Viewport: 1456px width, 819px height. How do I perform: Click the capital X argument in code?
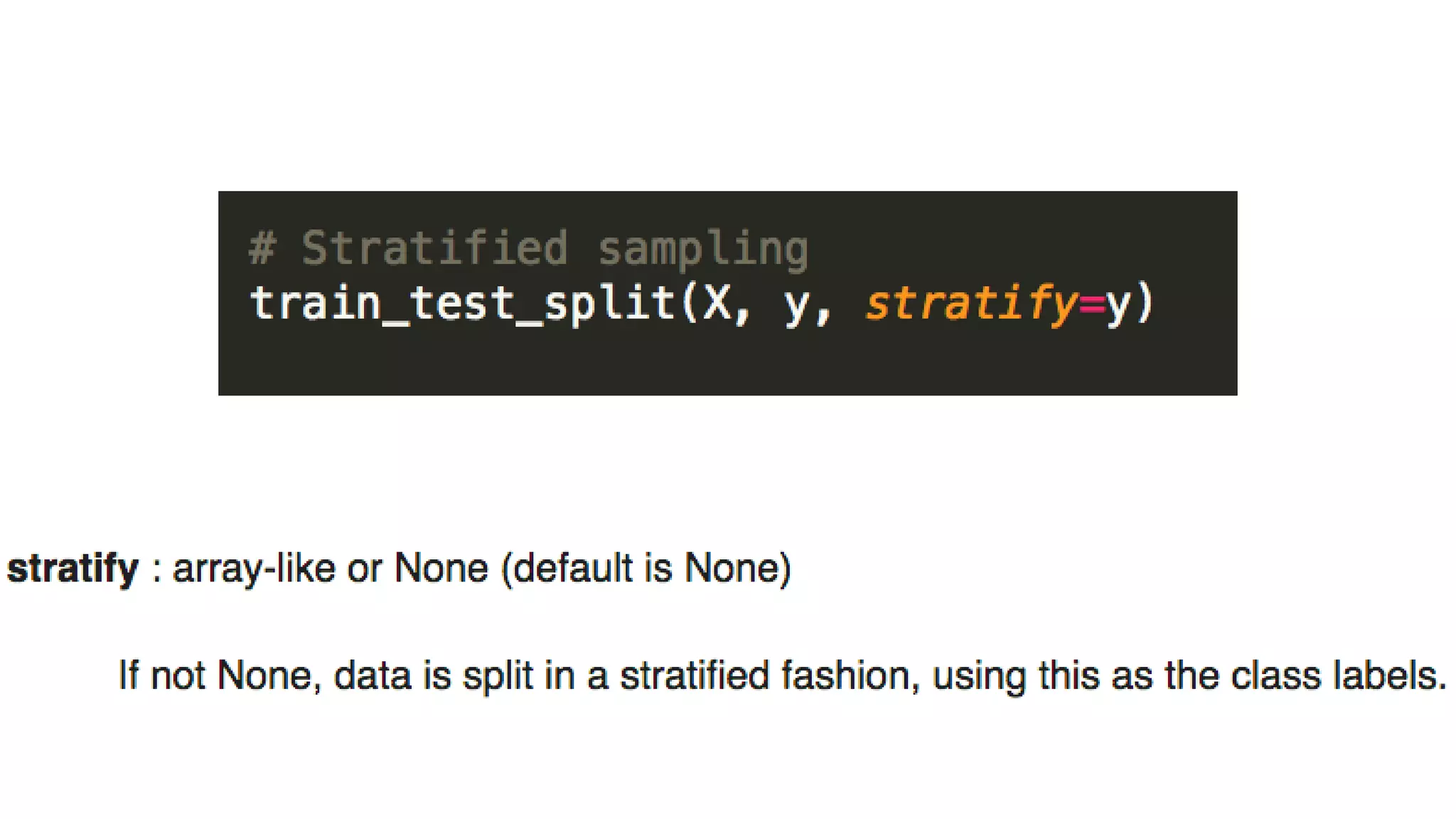pyautogui.click(x=717, y=304)
